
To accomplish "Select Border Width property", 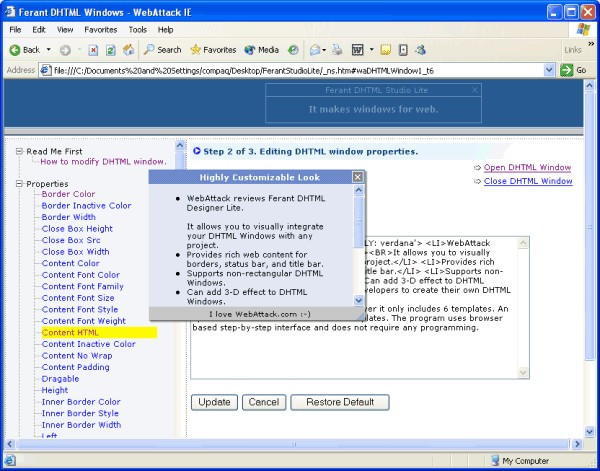I will (68, 217).
